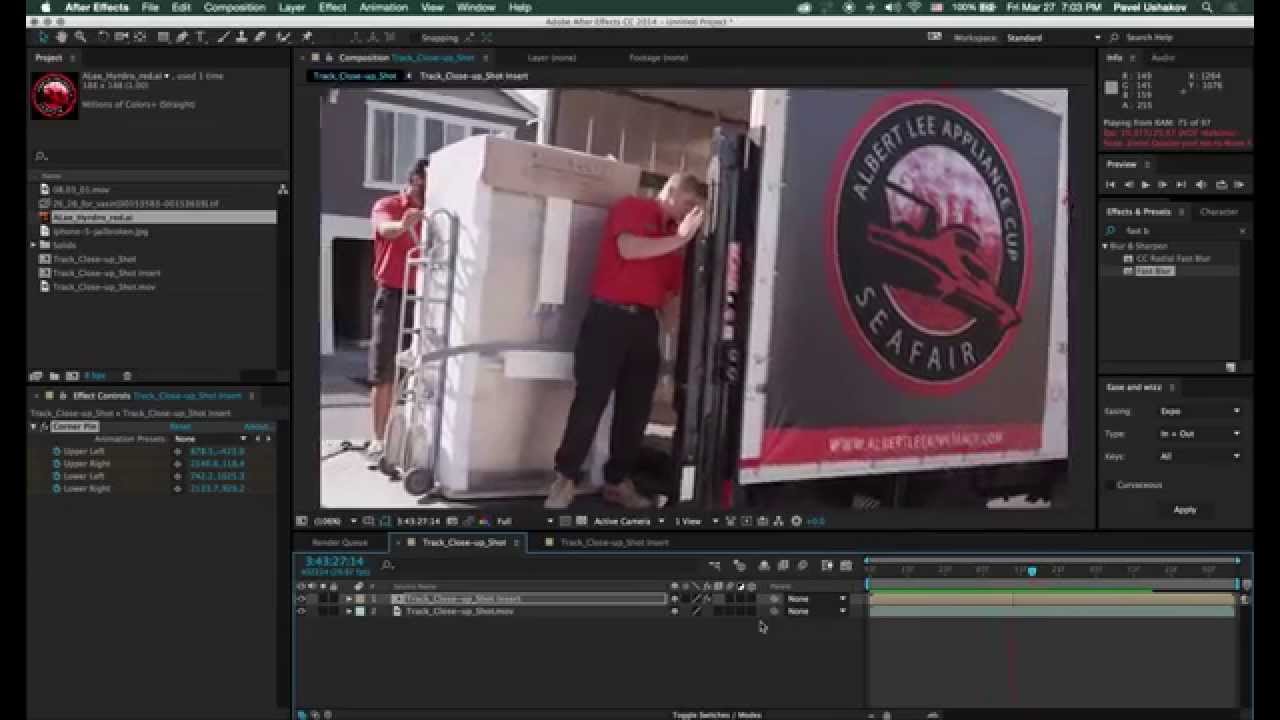Select the Hand tool
The image size is (1280, 720).
(x=61, y=37)
